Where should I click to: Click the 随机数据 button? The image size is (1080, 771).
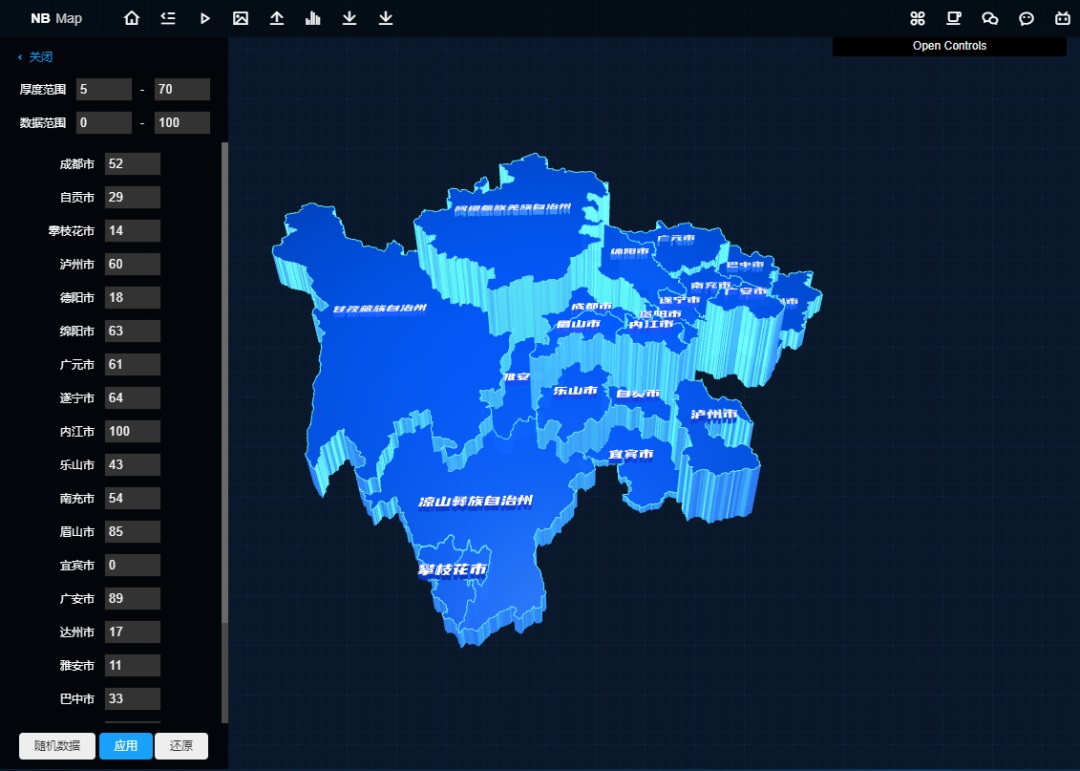pos(57,746)
